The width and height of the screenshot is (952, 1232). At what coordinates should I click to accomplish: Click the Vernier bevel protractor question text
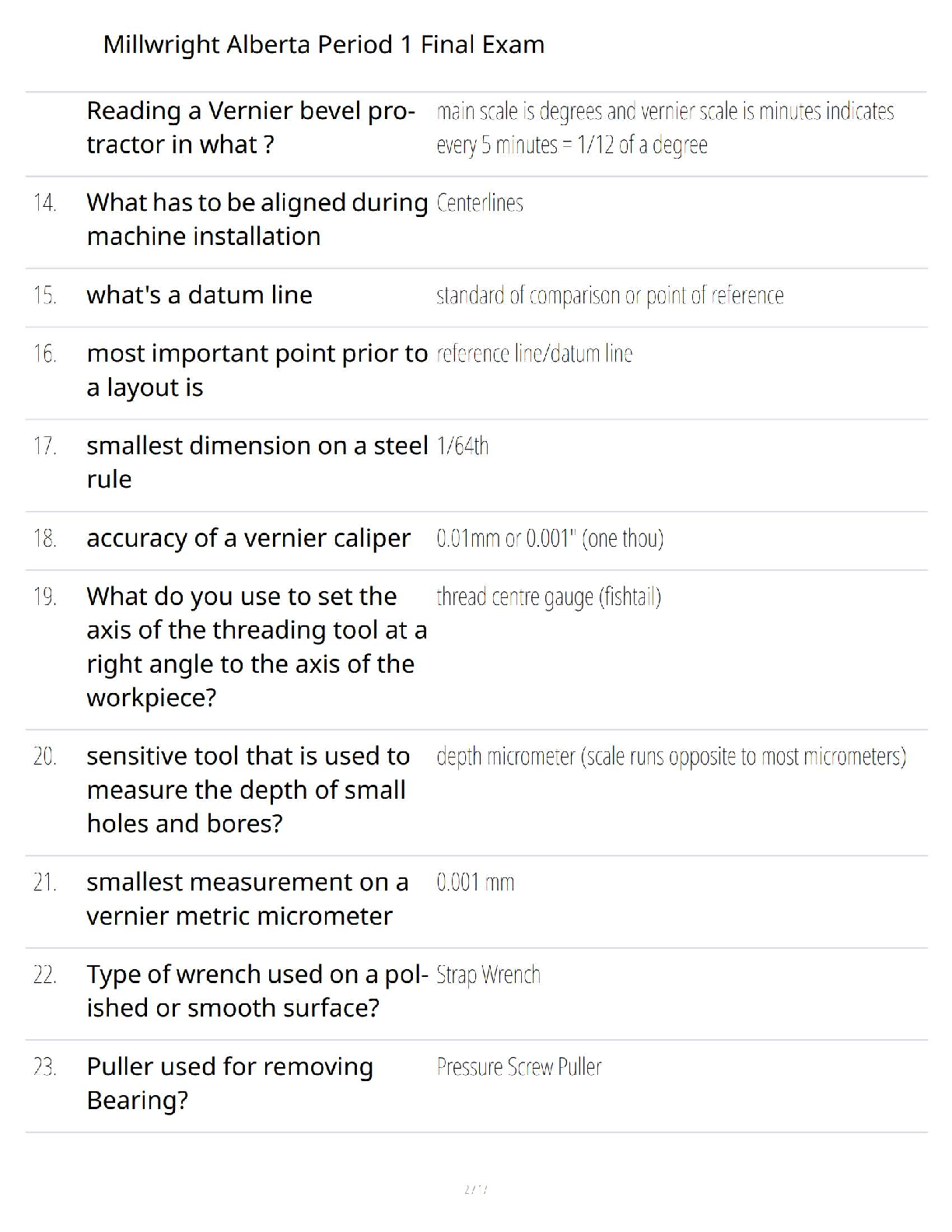(250, 128)
